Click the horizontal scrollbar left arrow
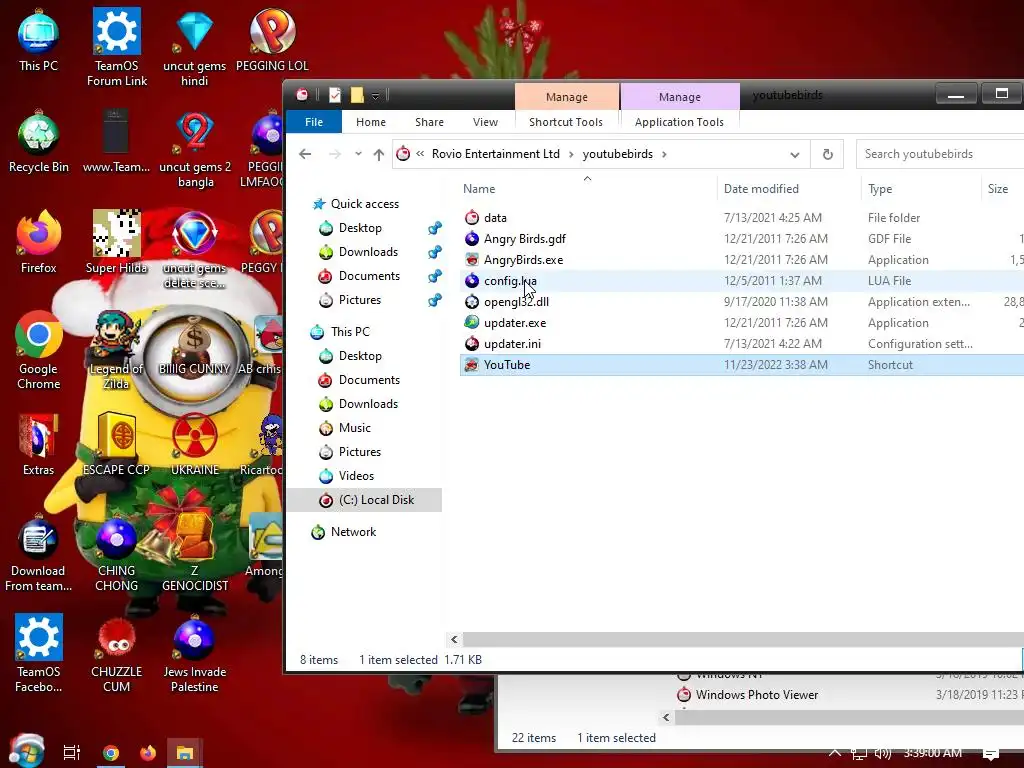This screenshot has height=768, width=1024. (x=454, y=639)
